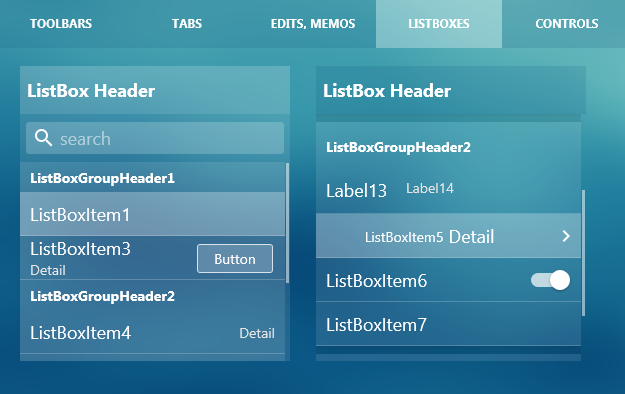Click the search magnifier icon
Screen dimensions: 625x394
pos(43,138)
